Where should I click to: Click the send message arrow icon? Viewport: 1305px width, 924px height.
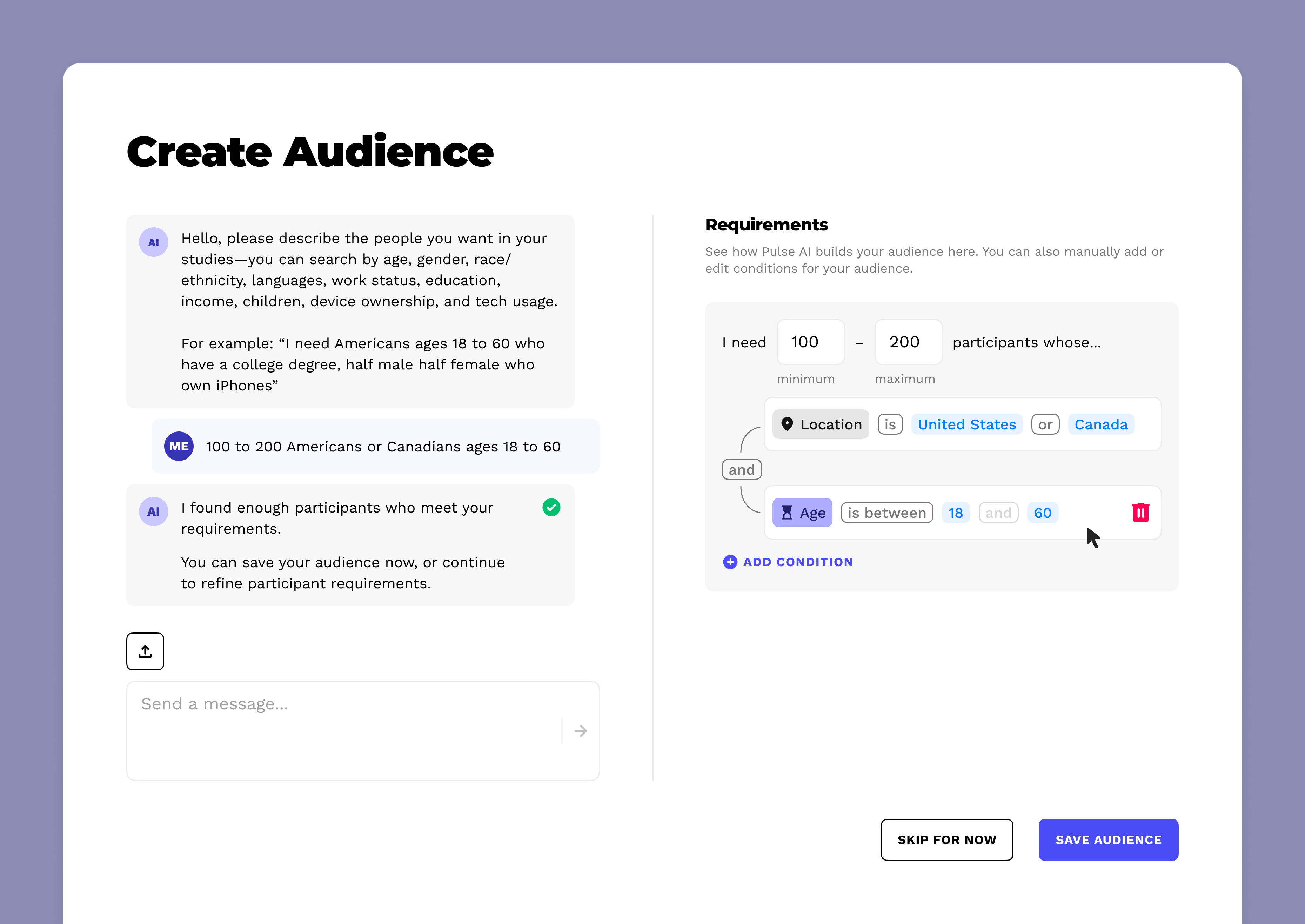tap(580, 731)
